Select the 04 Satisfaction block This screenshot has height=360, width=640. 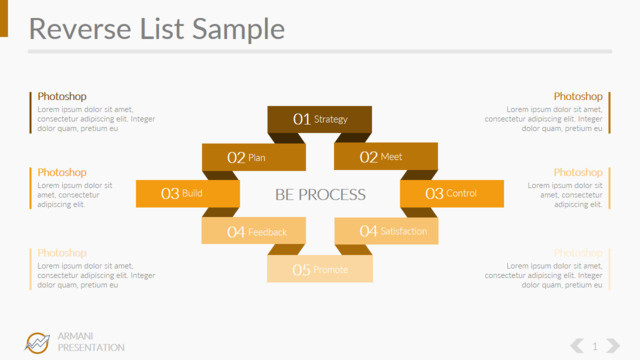click(x=386, y=231)
